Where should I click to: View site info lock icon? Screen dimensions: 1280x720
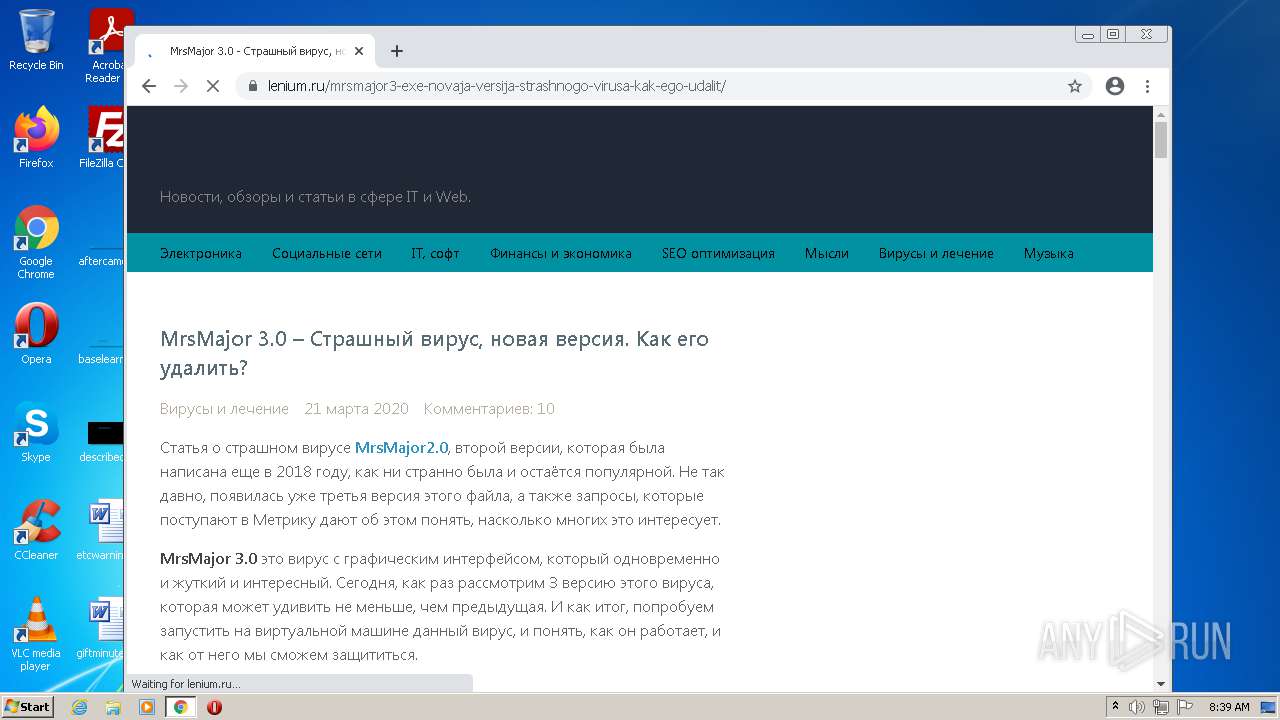[x=253, y=86]
